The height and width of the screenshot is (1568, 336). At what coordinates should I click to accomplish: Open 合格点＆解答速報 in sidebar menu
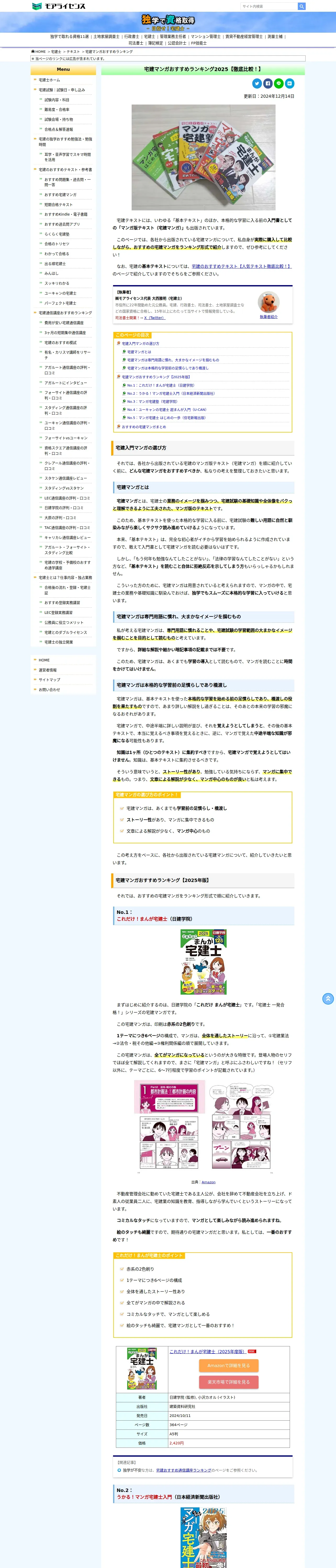point(59,129)
